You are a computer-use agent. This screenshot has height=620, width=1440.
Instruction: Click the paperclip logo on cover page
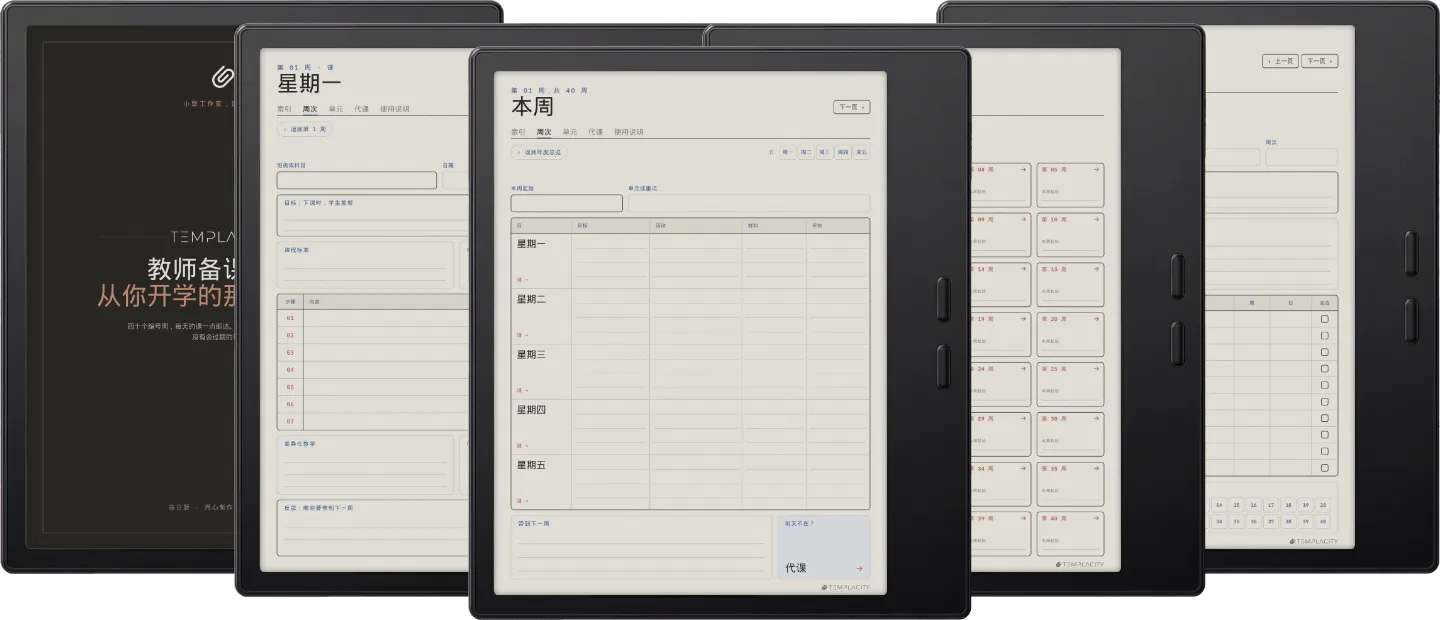[222, 76]
